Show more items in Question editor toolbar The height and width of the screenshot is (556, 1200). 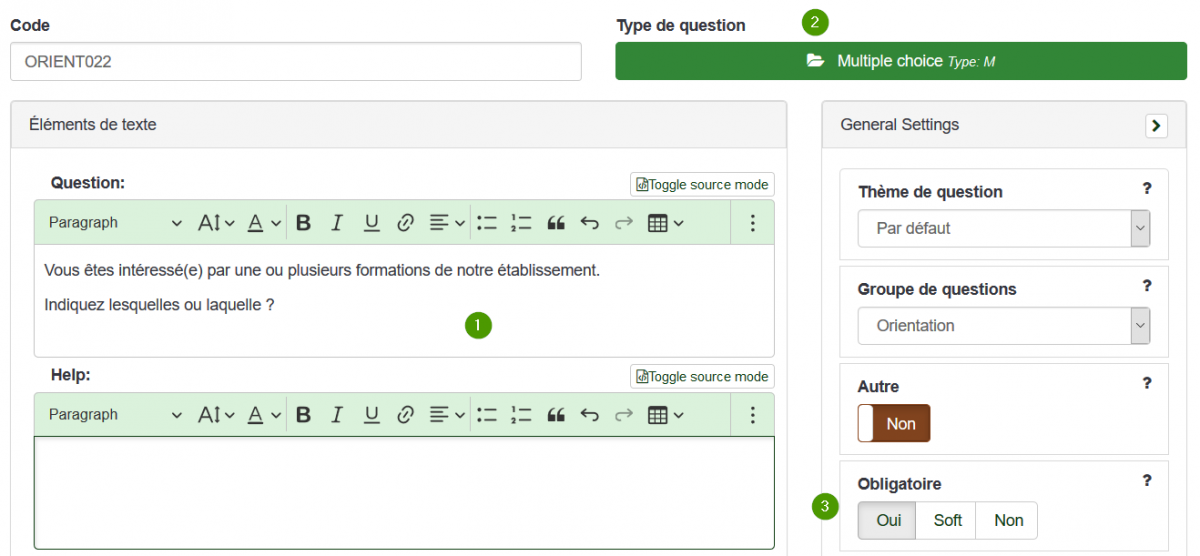754,223
